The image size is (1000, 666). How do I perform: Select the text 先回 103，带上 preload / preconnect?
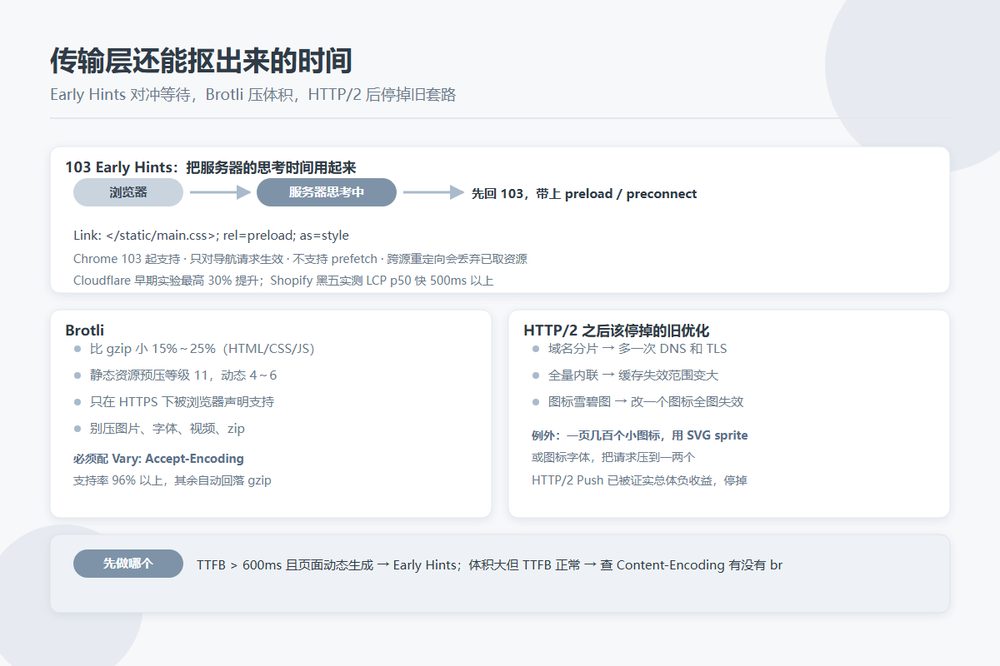point(584,193)
